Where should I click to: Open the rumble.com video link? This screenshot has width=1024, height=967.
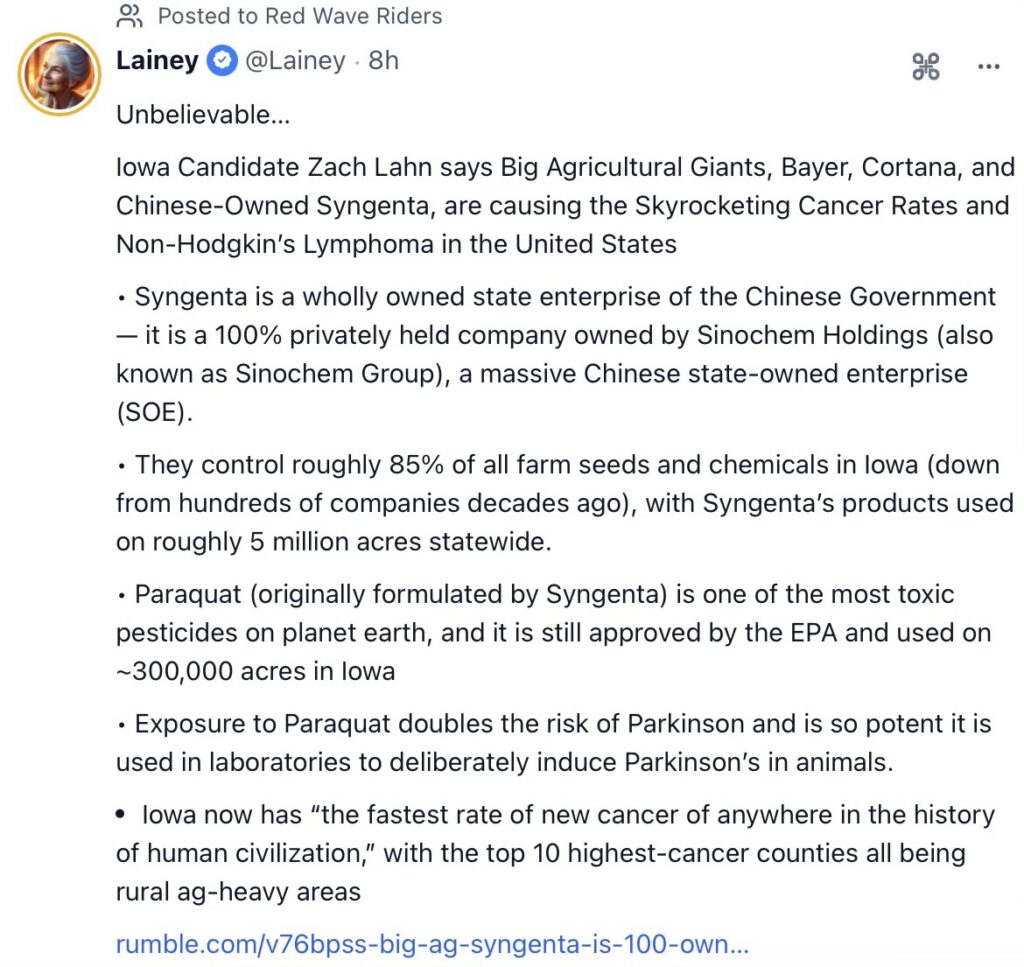click(432, 944)
